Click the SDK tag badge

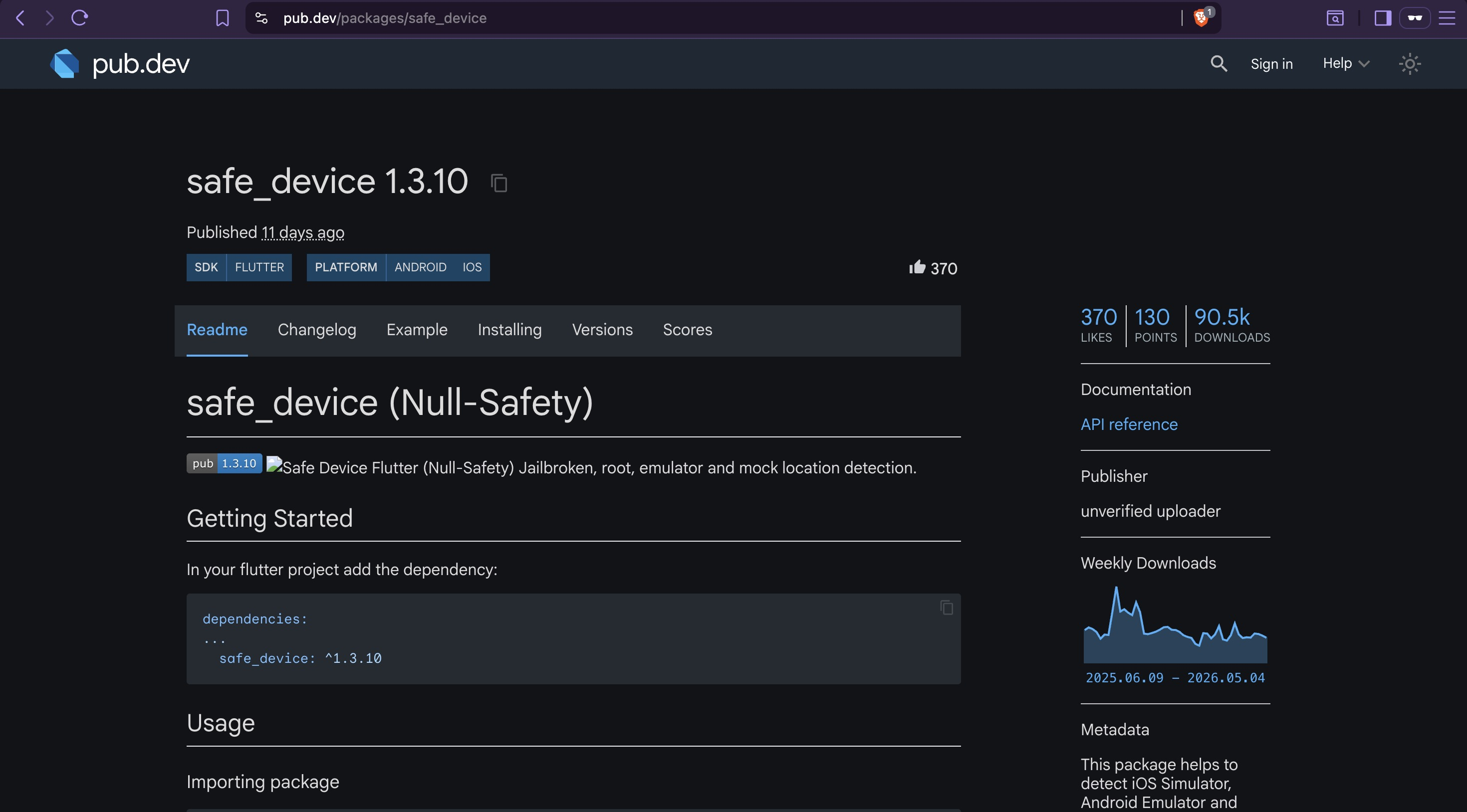[x=206, y=267]
